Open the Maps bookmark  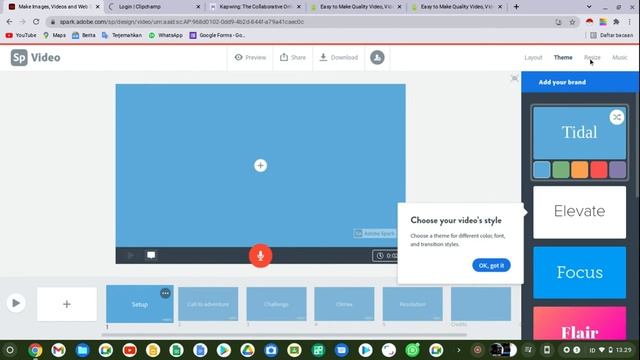(54, 36)
